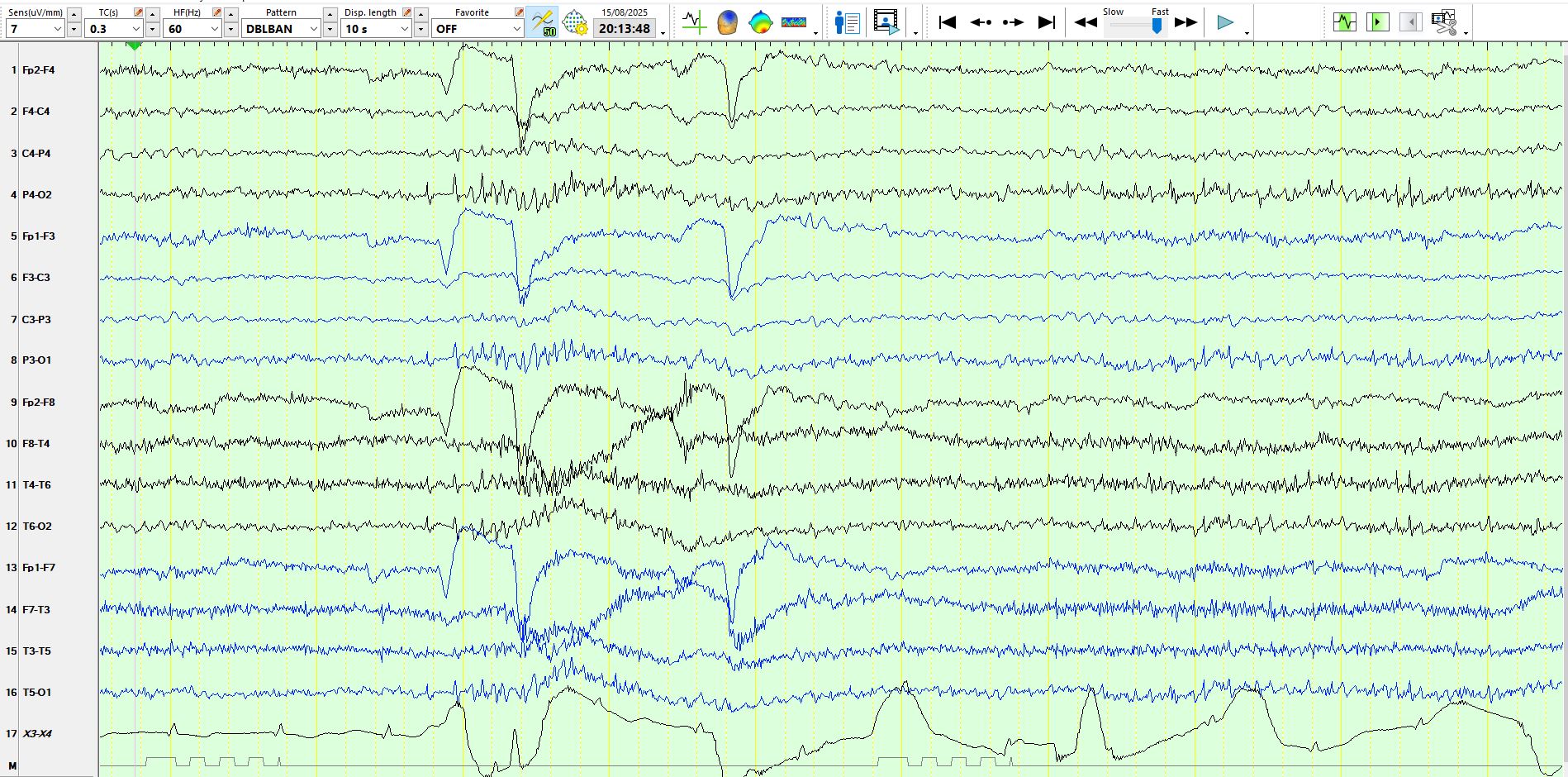Image resolution: width=1568 pixels, height=777 pixels.
Task: Step TC(s) value down
Action: click(x=153, y=30)
